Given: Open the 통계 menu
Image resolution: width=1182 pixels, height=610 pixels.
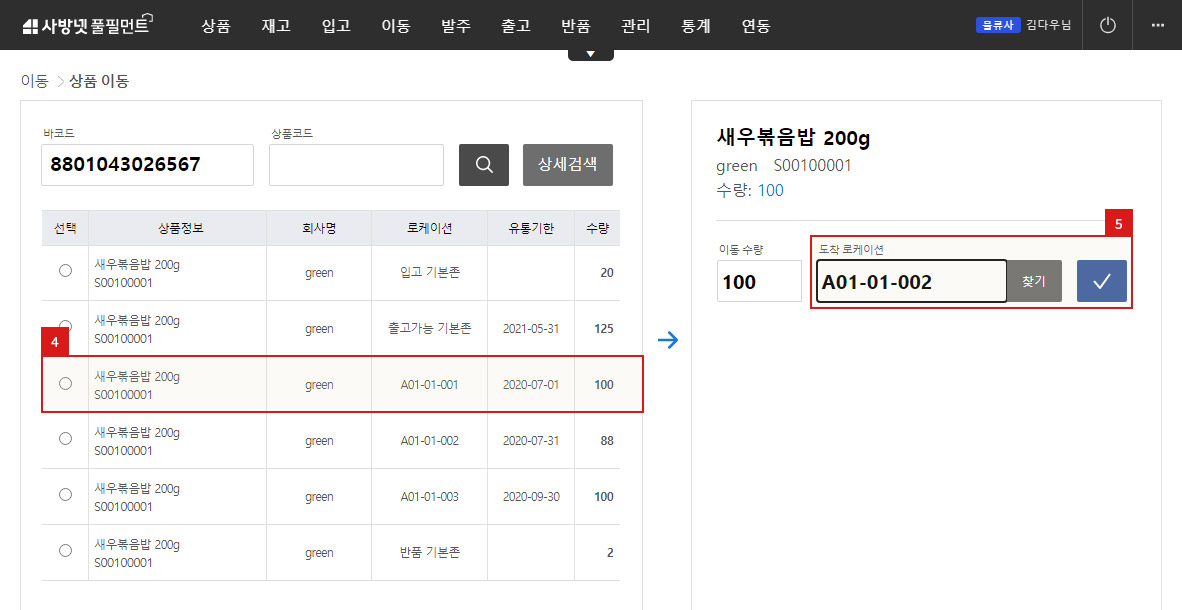Looking at the screenshot, I should 695,26.
